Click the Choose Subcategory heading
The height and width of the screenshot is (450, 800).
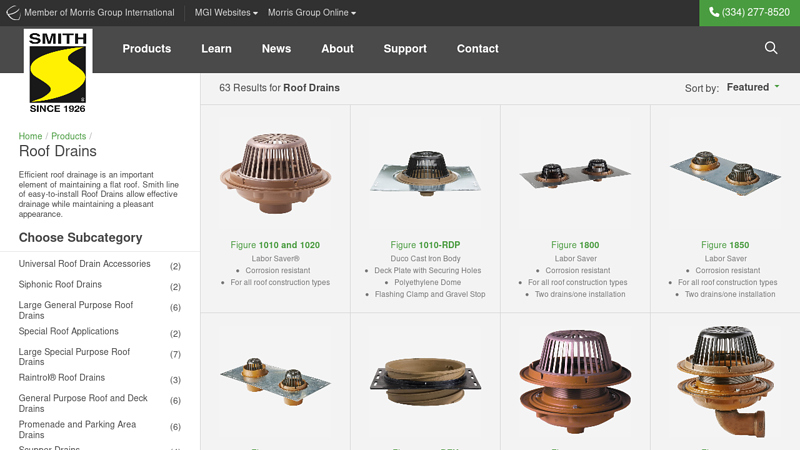click(x=81, y=238)
